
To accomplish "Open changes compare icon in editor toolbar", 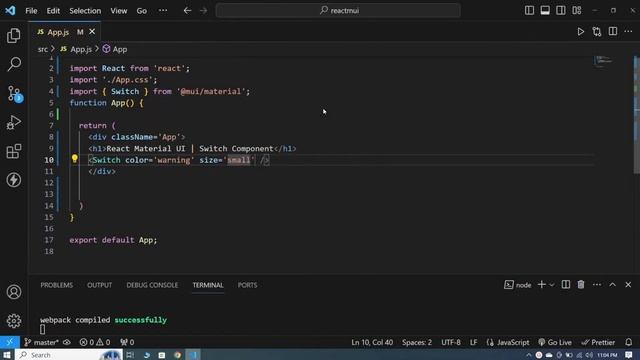I will 597,31.
